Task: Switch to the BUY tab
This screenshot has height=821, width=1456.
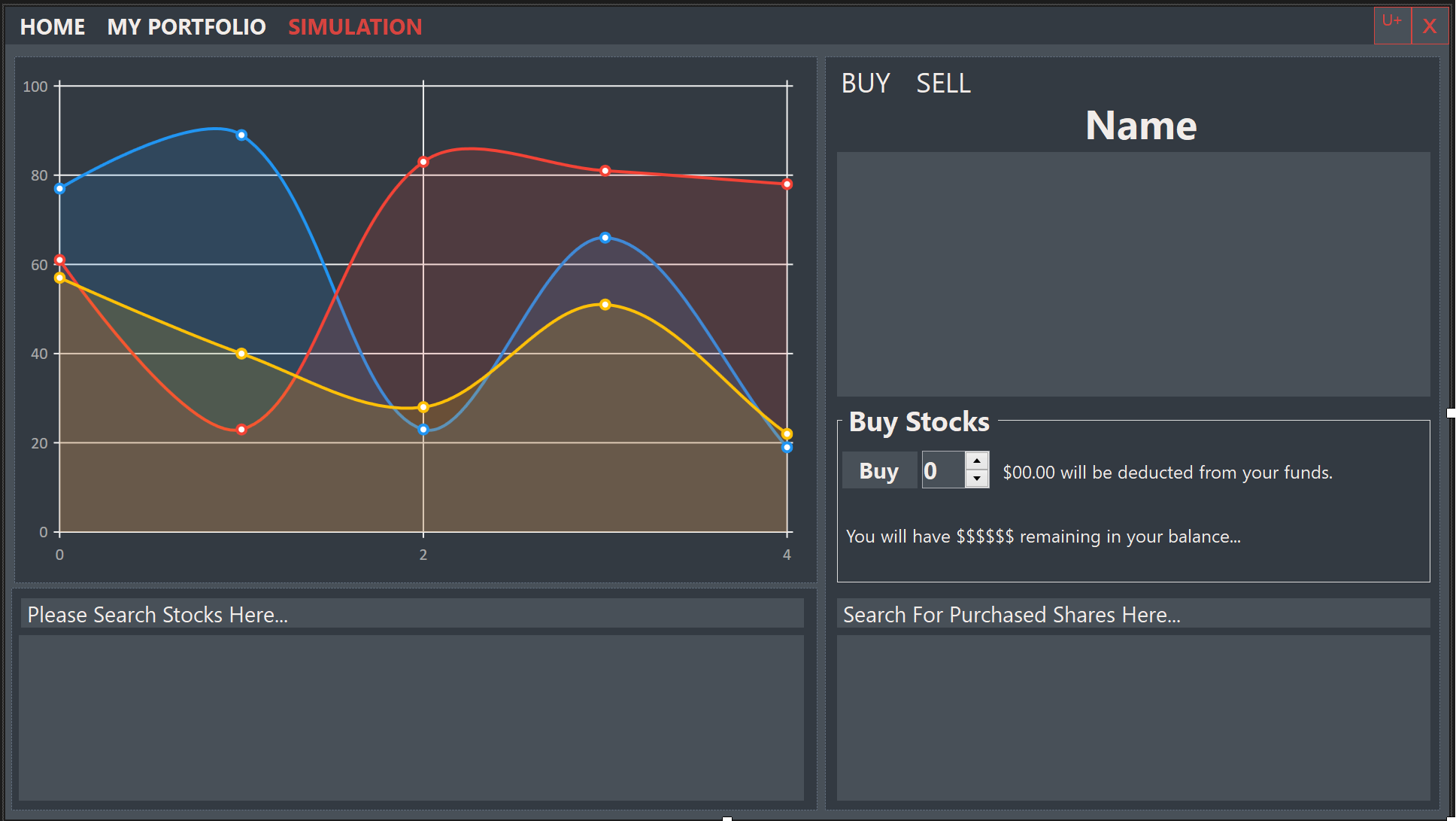Action: click(866, 84)
